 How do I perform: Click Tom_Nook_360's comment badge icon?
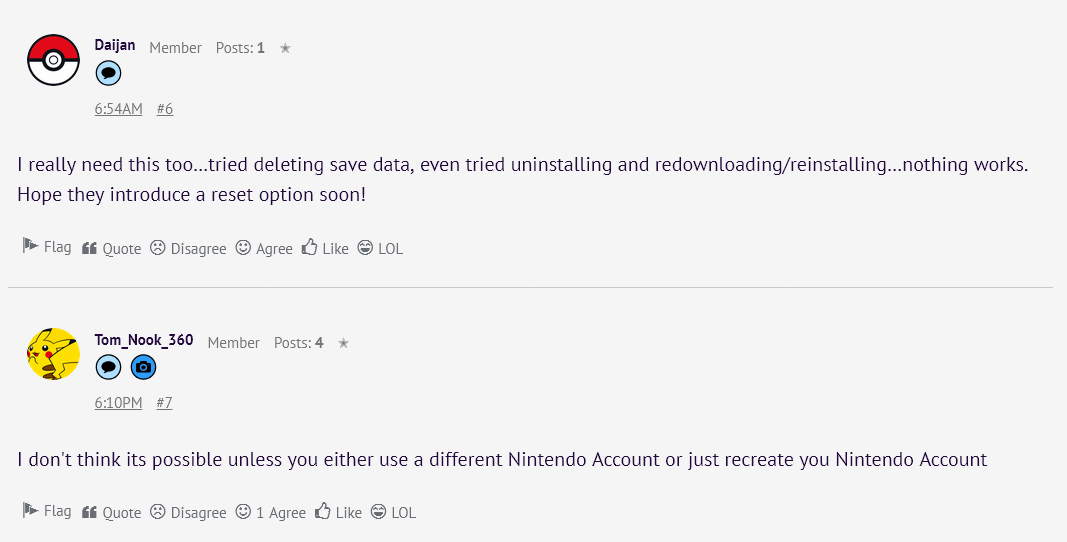109,367
